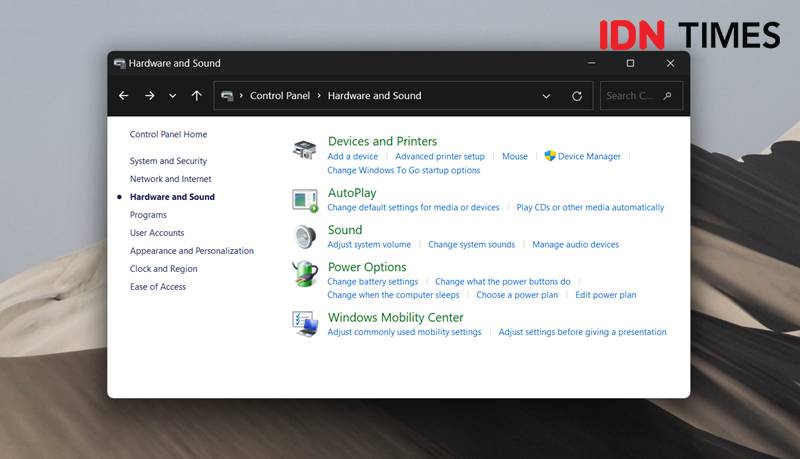Click Change default settings for media or devices

[x=413, y=208]
